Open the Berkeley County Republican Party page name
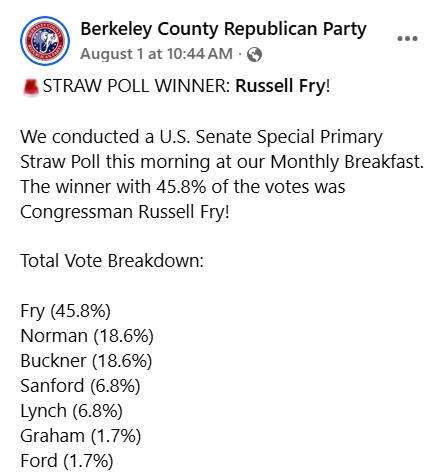This screenshot has height=476, width=432. click(223, 29)
